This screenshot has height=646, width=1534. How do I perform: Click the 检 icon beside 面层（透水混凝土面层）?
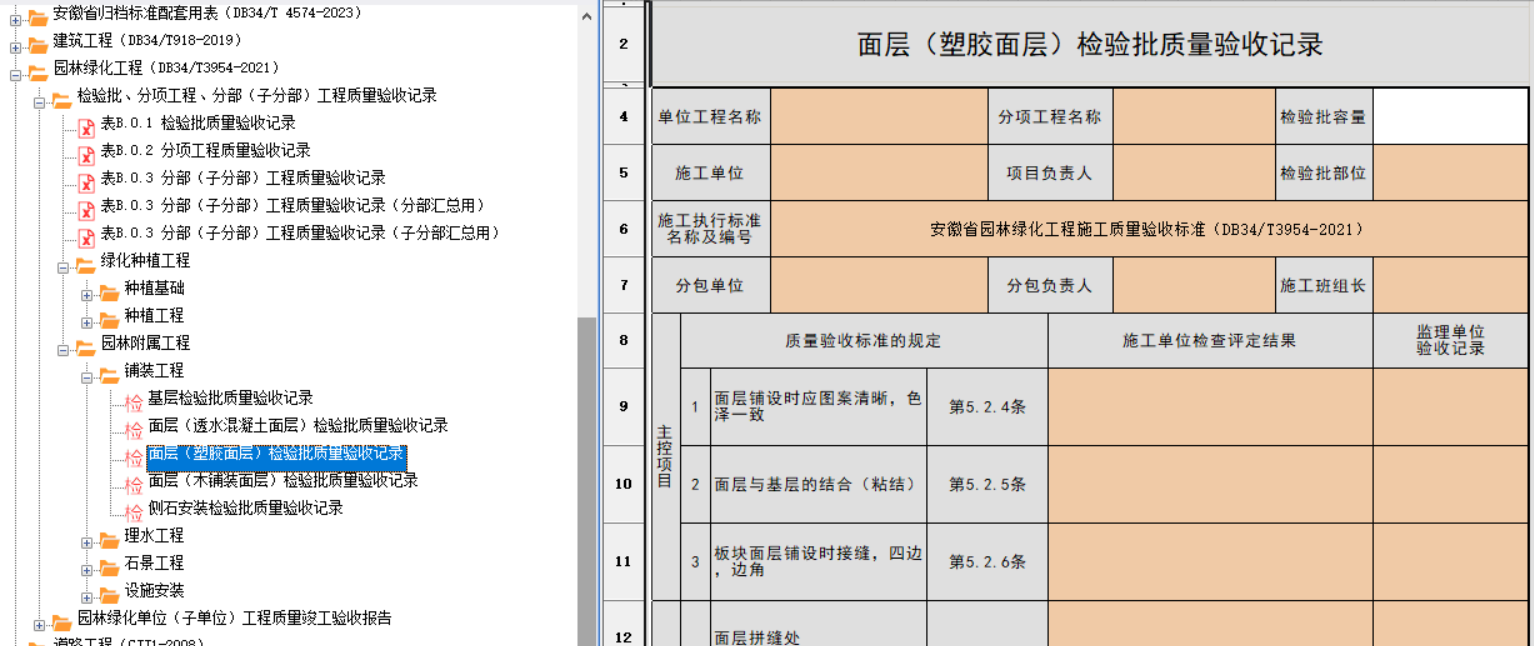click(134, 429)
